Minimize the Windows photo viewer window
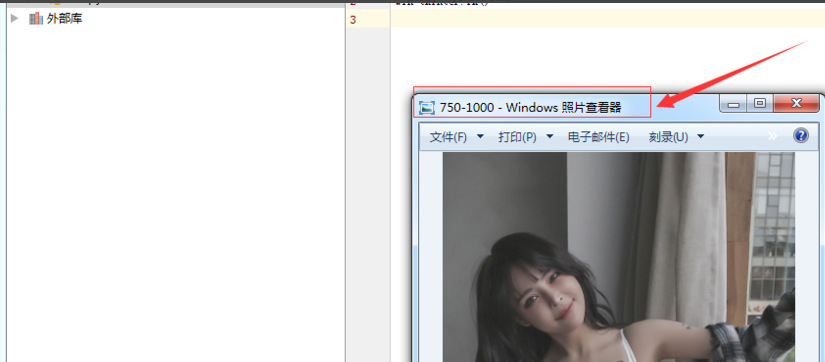The height and width of the screenshot is (362, 825). point(733,104)
